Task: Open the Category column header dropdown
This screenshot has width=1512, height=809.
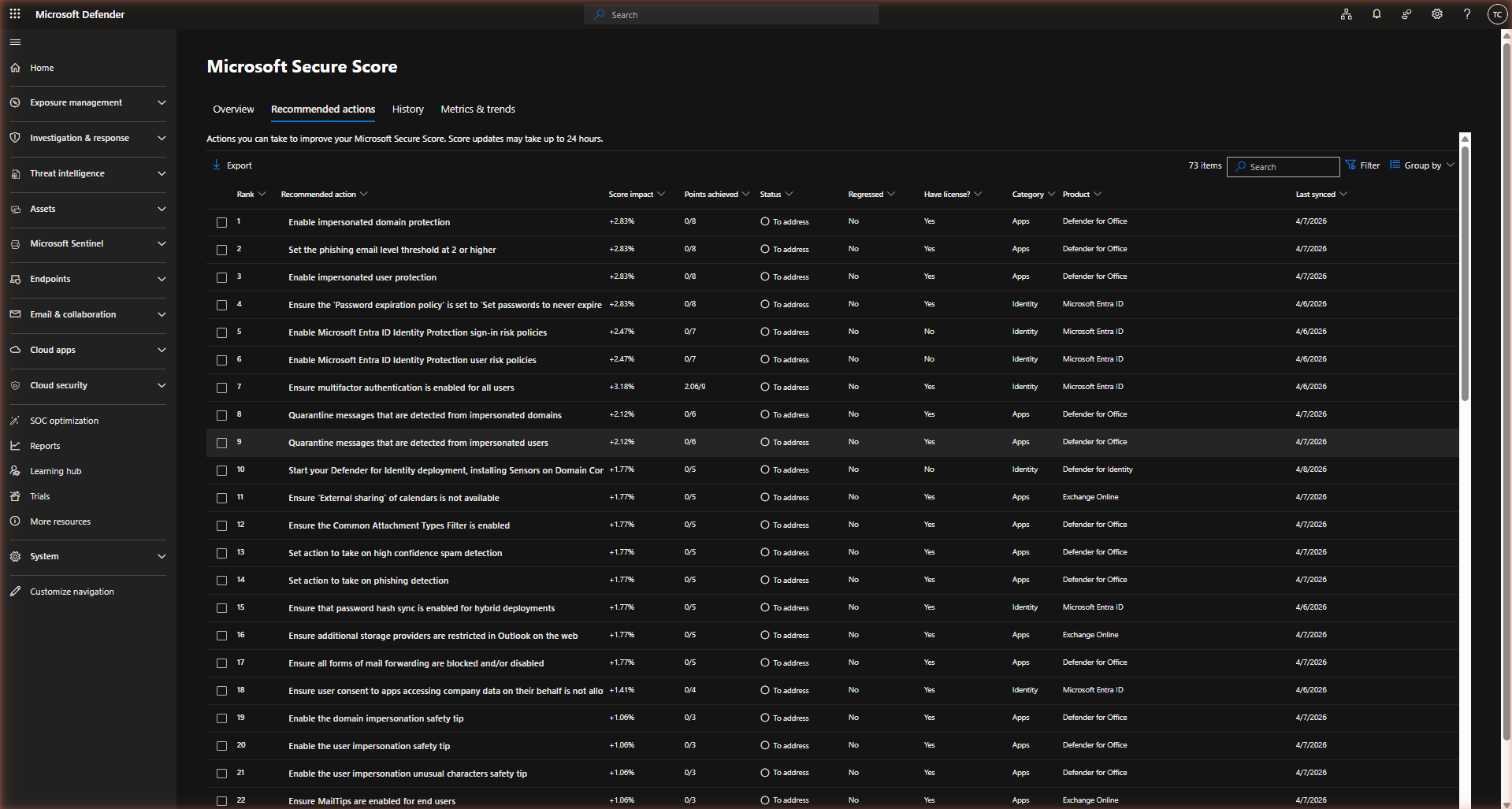Action: tap(1033, 195)
